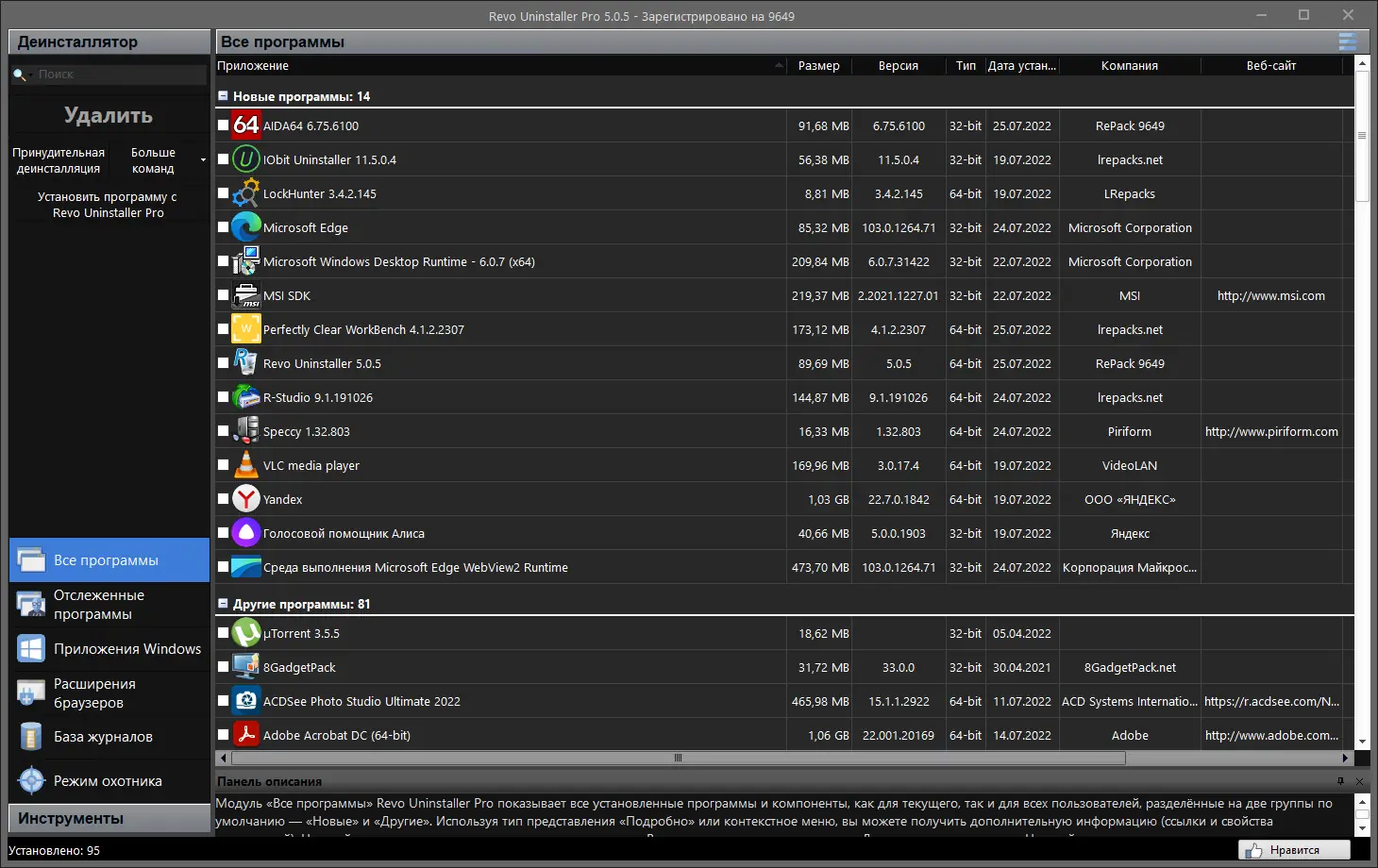
Task: Click the AIDA64 program icon
Action: coord(246,125)
